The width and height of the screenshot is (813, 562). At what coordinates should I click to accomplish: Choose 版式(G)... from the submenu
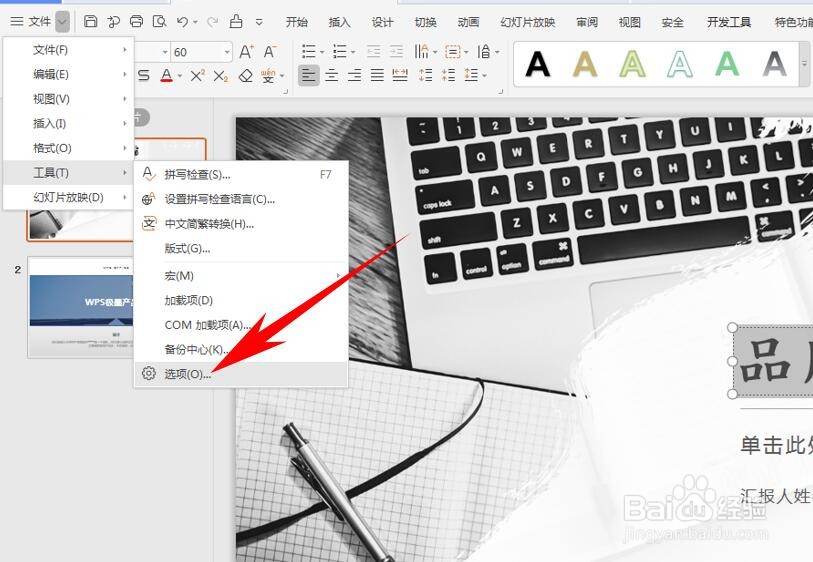(241, 248)
